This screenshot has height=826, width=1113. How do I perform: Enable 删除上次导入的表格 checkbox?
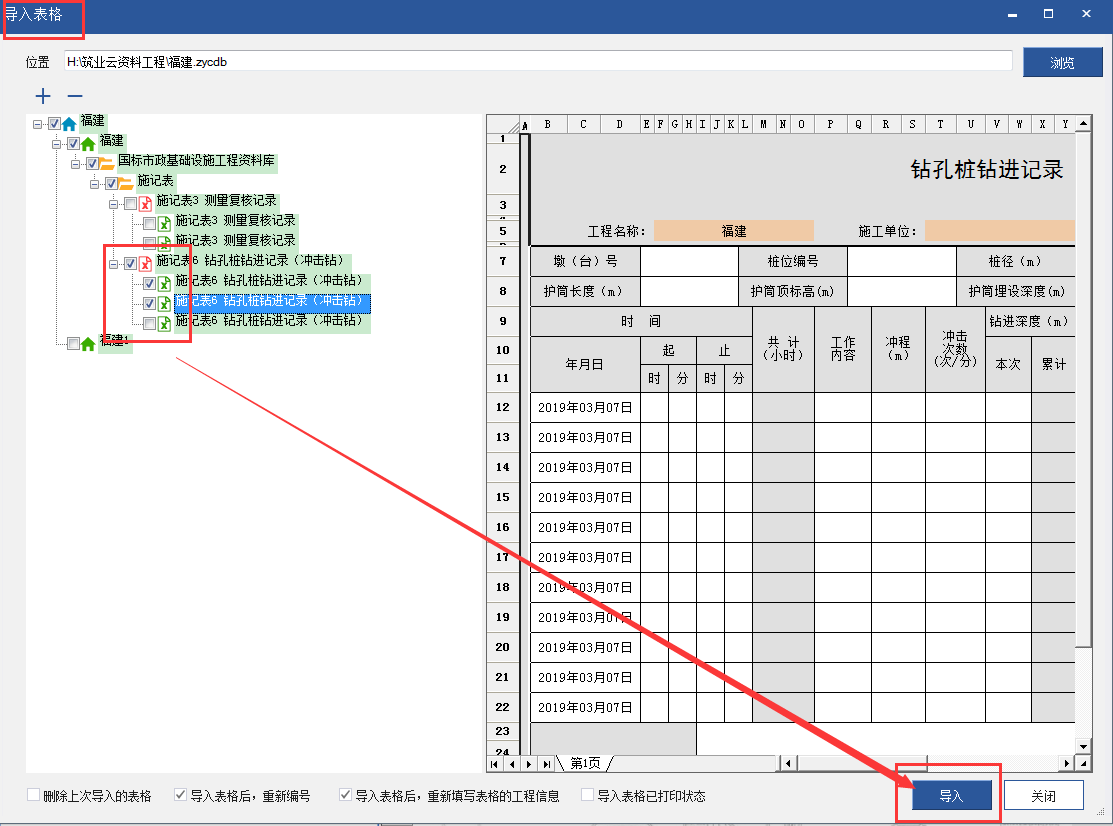34,796
